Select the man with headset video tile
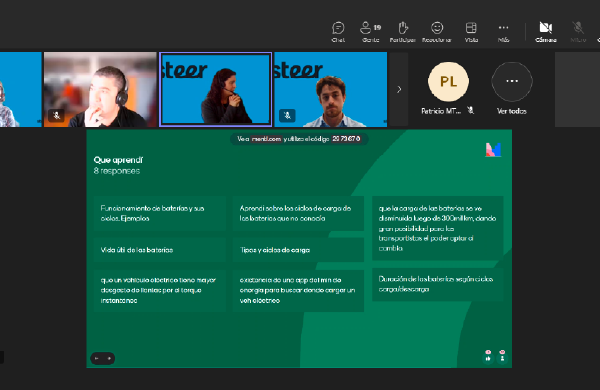The image size is (600, 390). [x=100, y=90]
